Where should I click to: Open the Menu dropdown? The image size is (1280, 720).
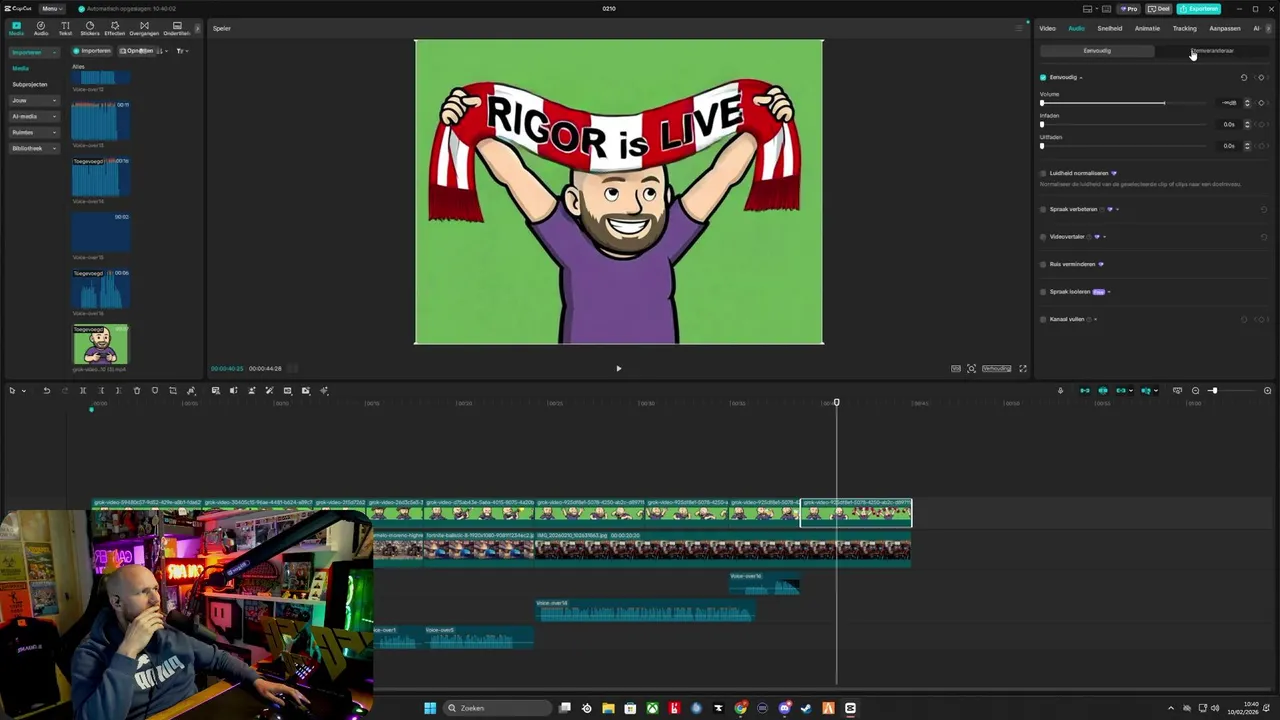click(52, 9)
